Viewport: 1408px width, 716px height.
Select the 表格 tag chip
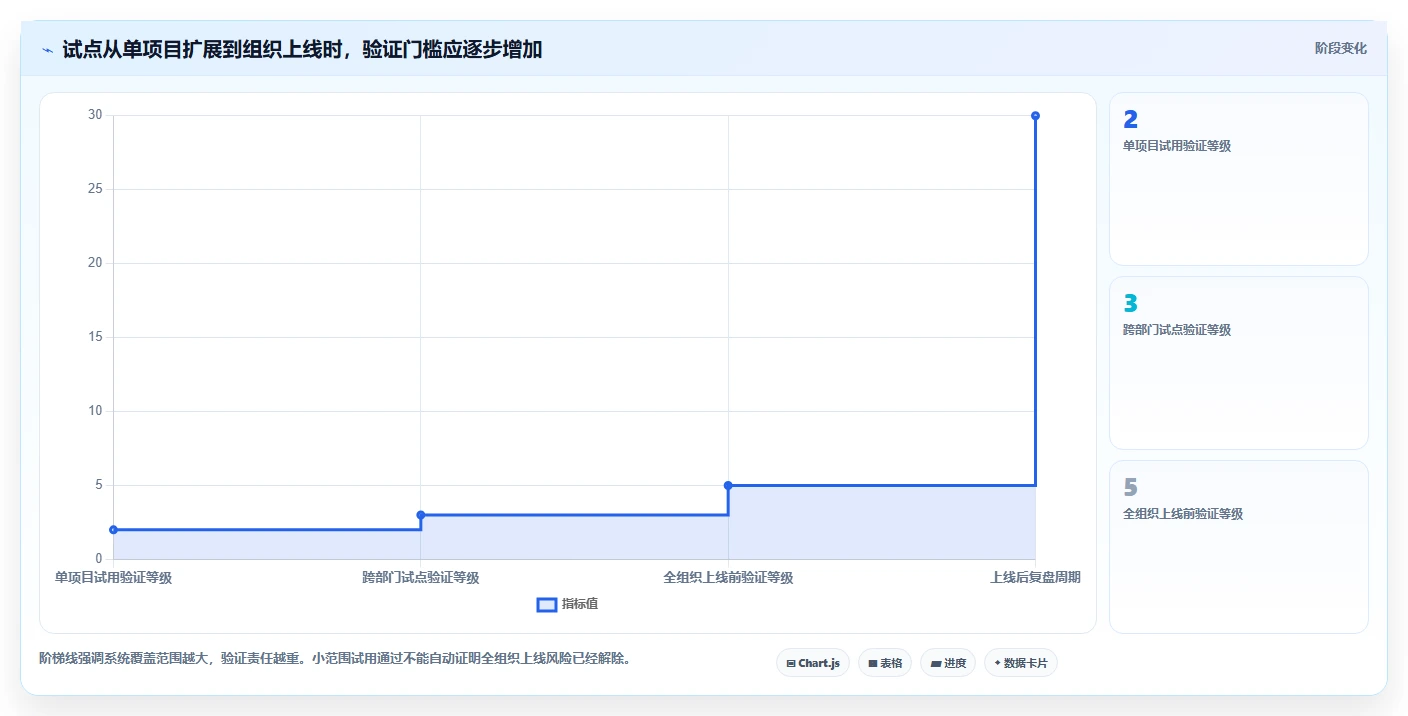coord(884,663)
